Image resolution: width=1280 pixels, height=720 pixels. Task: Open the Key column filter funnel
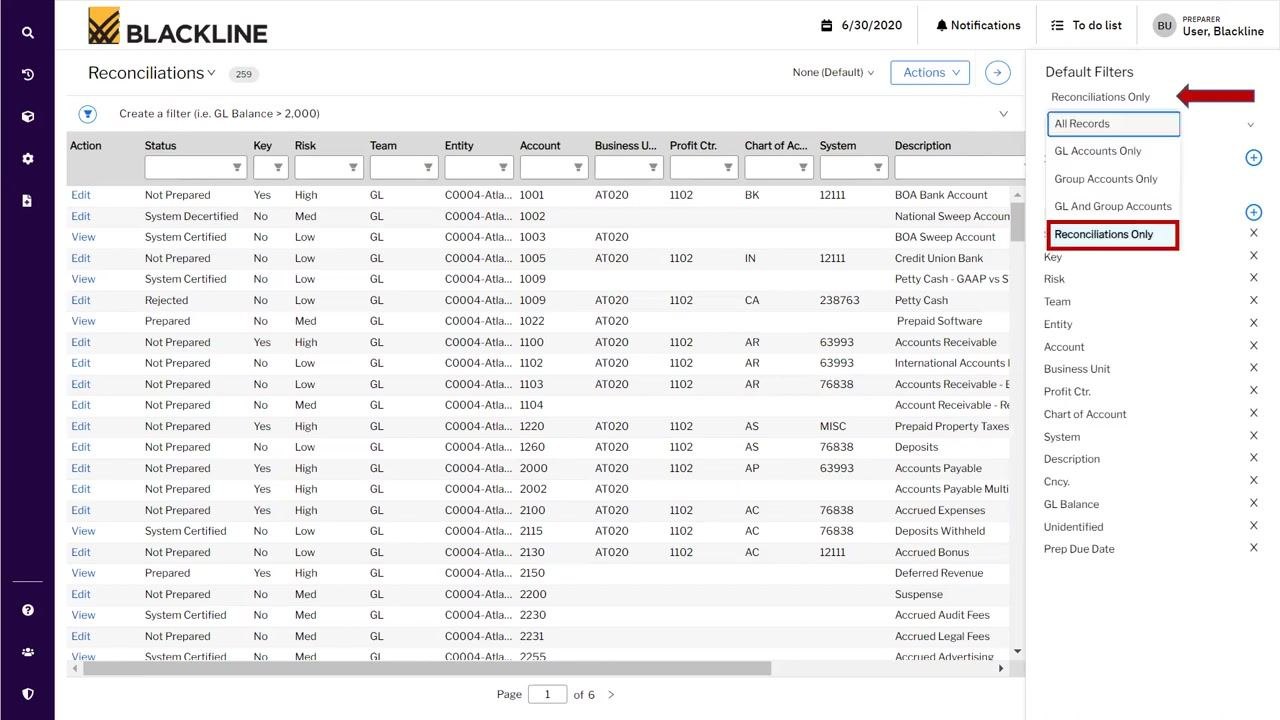coord(278,167)
